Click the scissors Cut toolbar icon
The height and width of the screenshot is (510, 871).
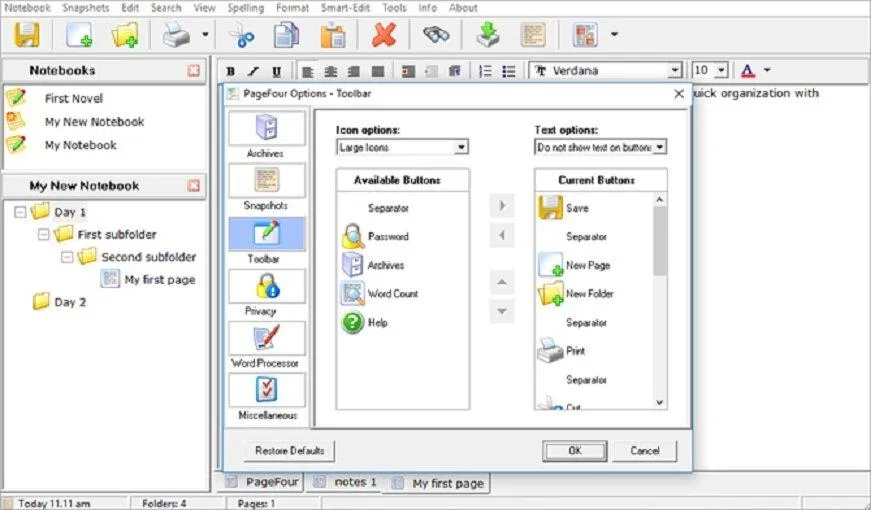click(241, 35)
